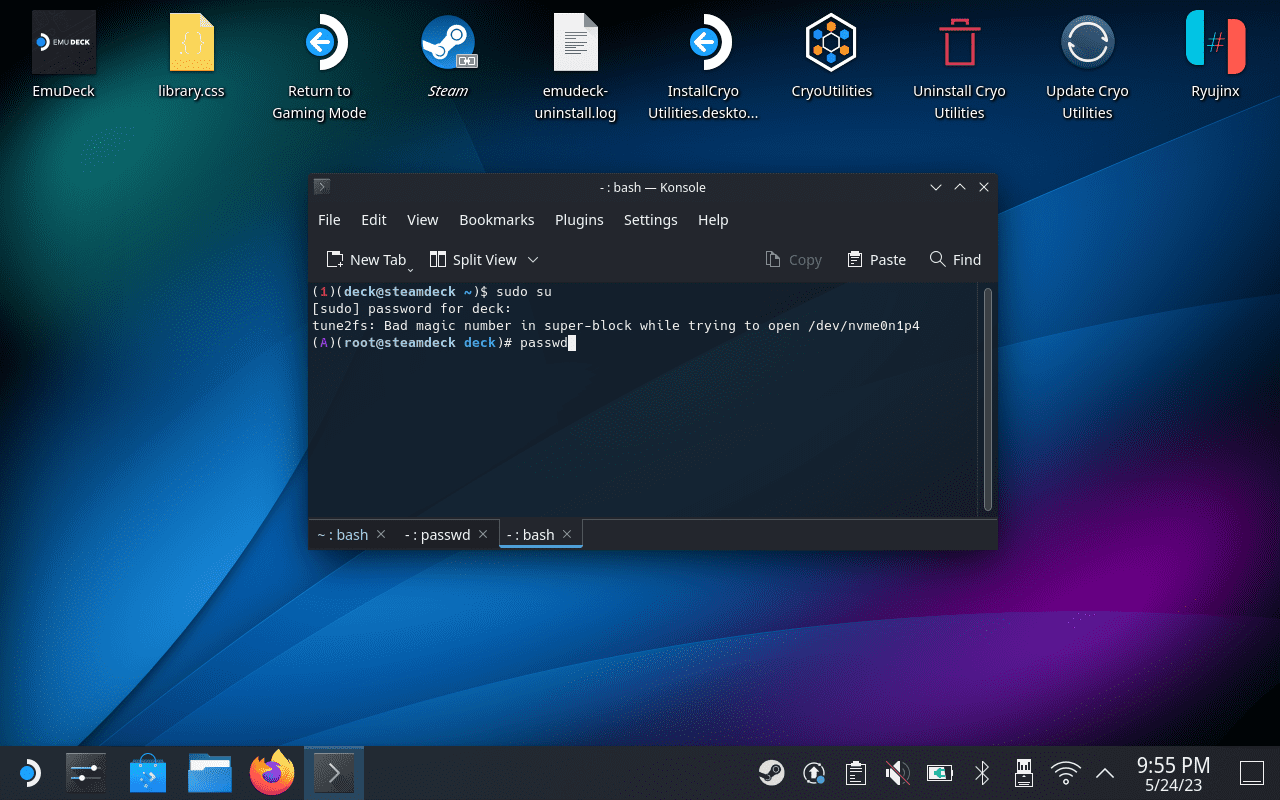Open Konsole File menu
The height and width of the screenshot is (800, 1280).
pyautogui.click(x=329, y=220)
